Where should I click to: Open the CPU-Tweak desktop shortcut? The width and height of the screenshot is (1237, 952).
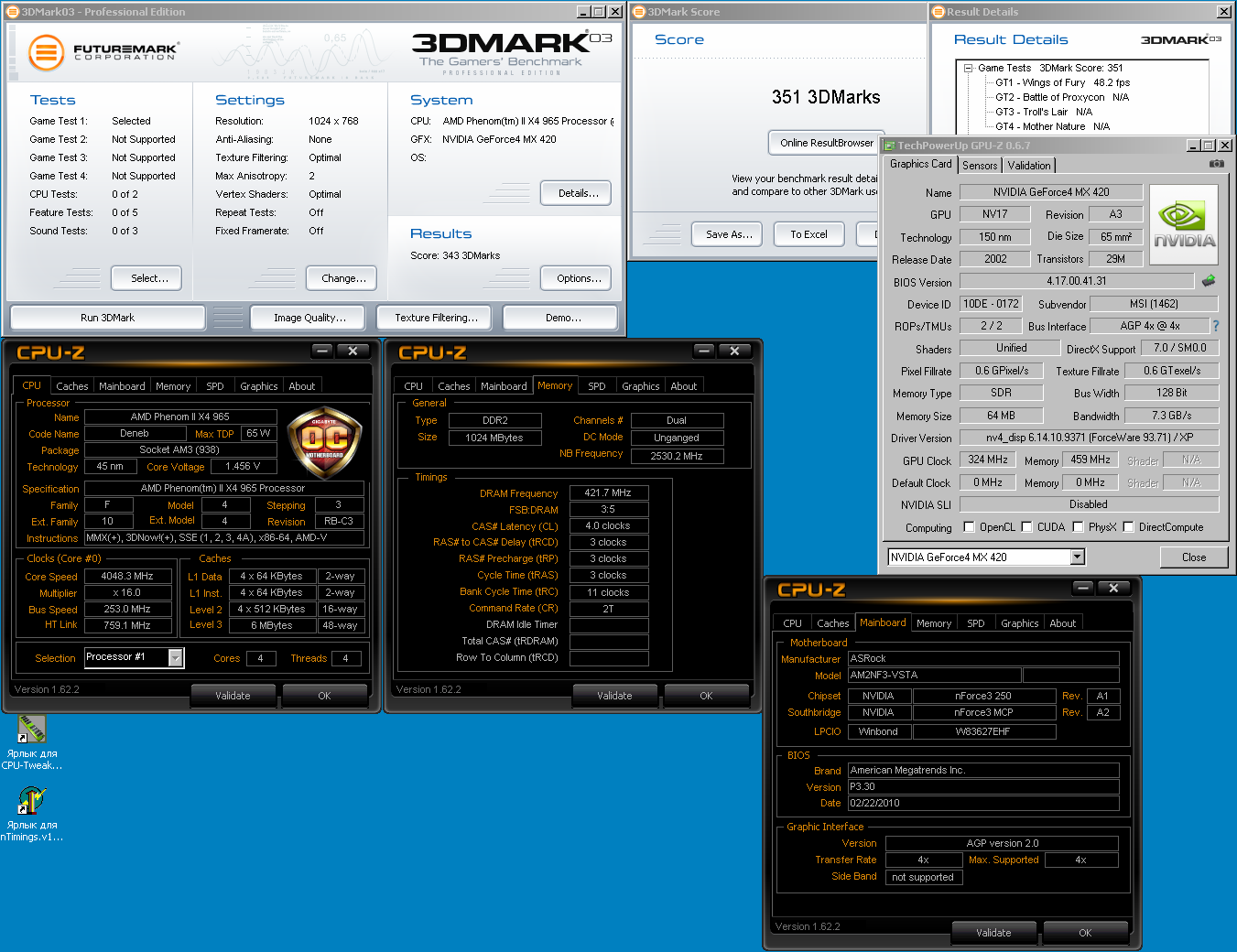coord(32,730)
